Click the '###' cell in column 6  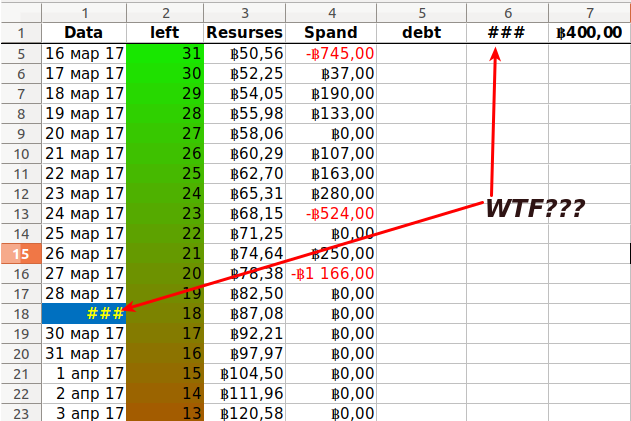click(x=507, y=33)
